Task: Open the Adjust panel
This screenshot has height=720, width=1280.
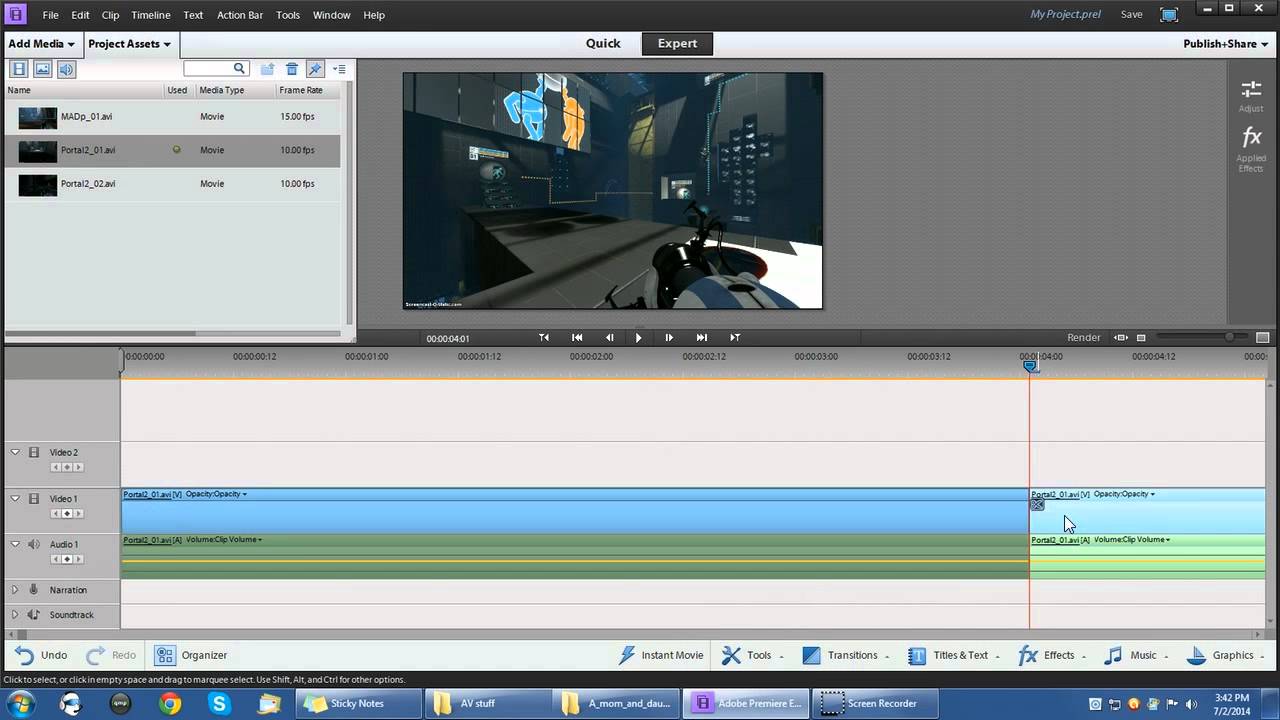Action: click(1251, 96)
